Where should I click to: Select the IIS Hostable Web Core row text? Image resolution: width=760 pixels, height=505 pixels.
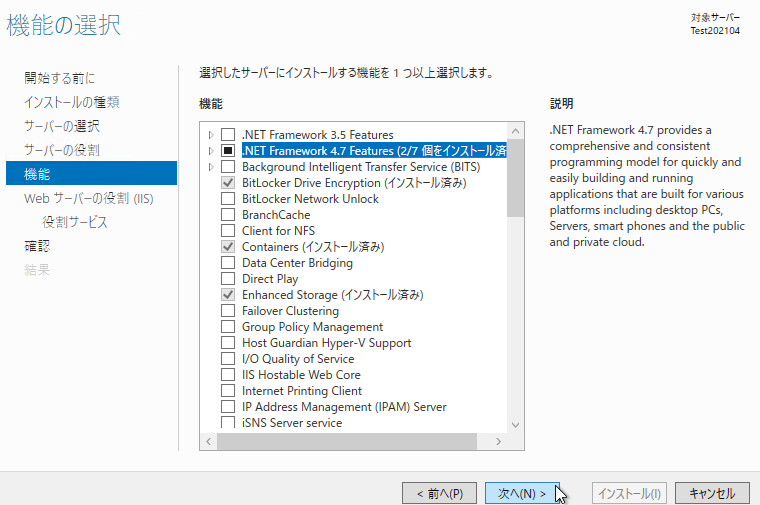301,375
